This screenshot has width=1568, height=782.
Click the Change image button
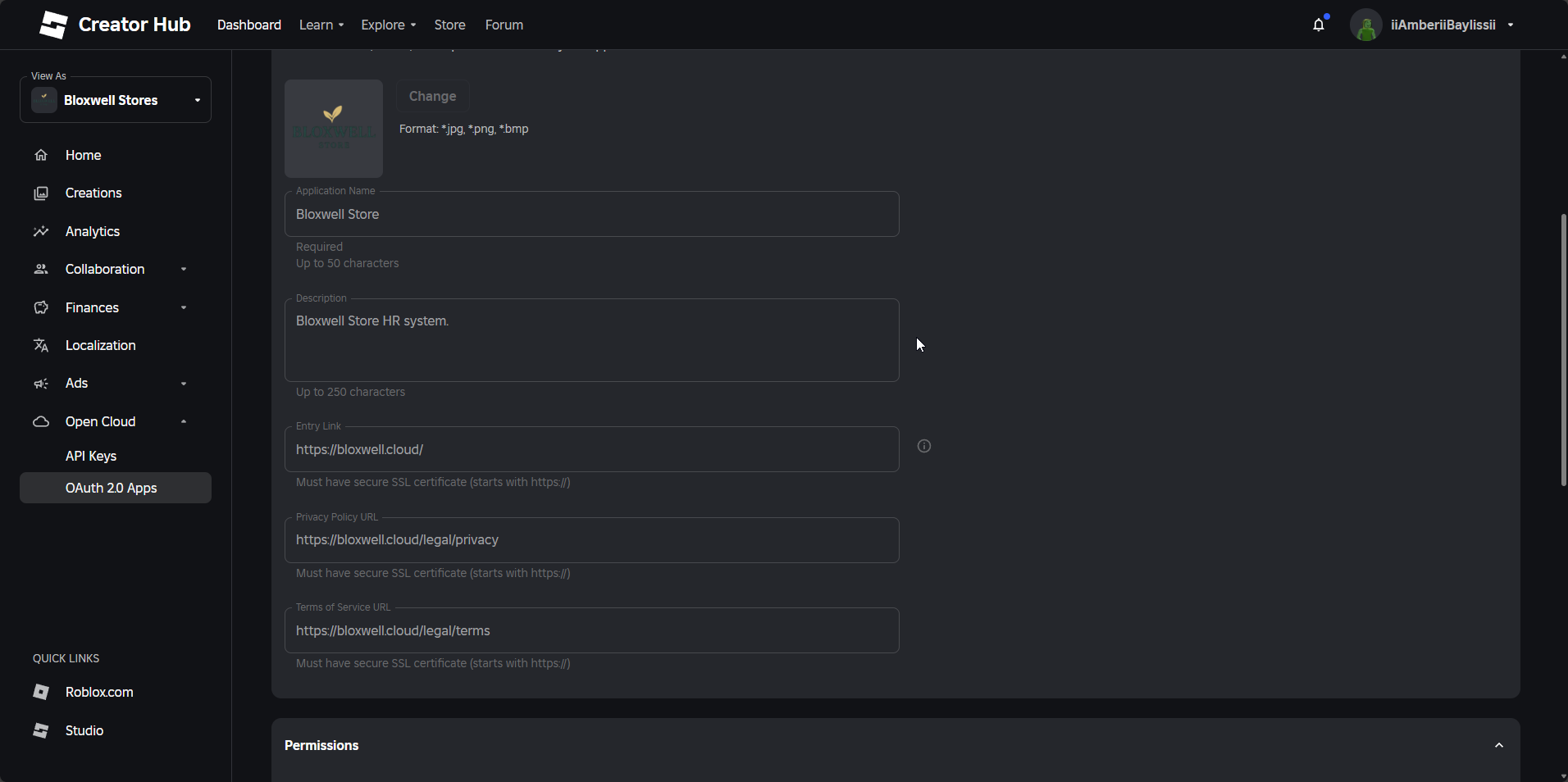coord(433,97)
